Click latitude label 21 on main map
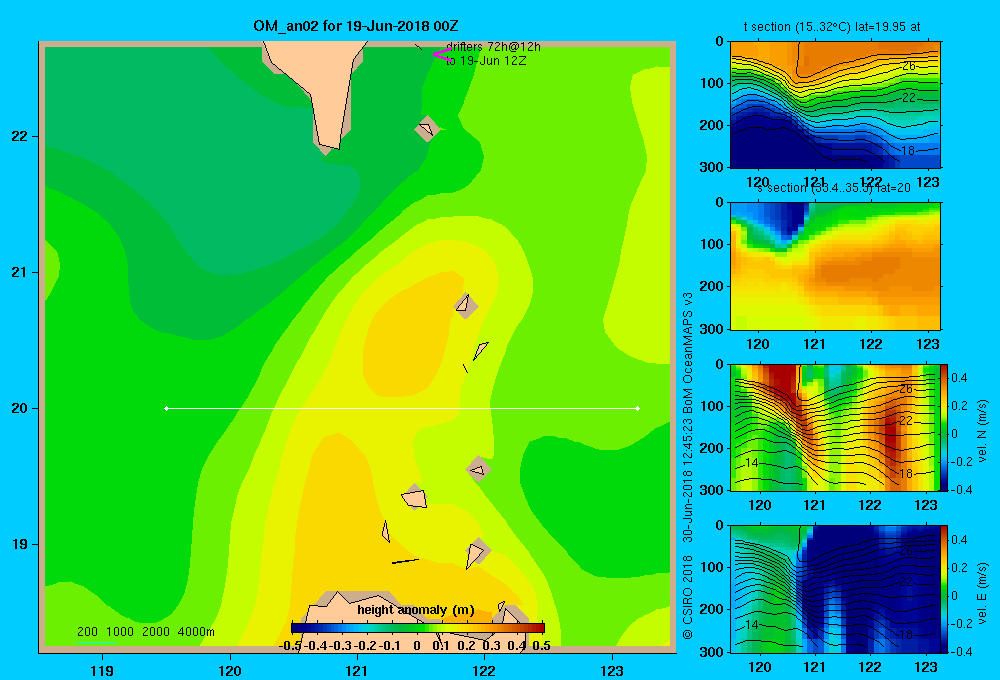The height and width of the screenshot is (680, 1000). point(20,272)
